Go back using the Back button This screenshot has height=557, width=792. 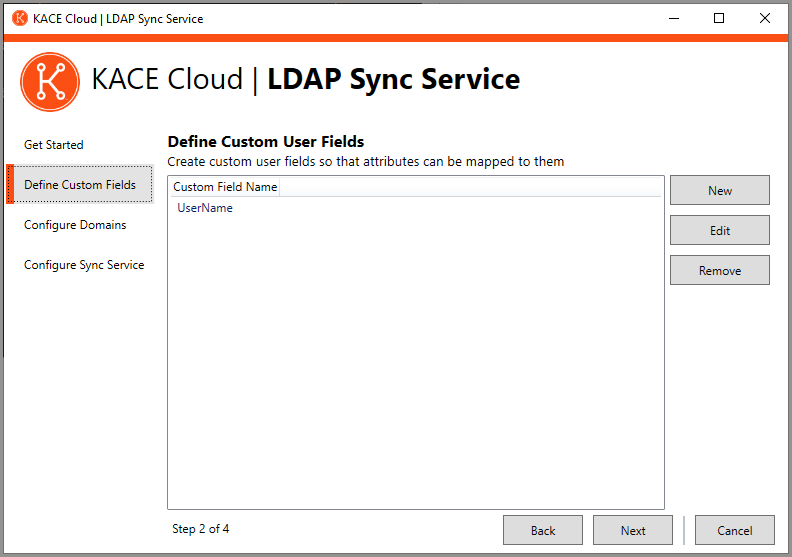(542, 531)
